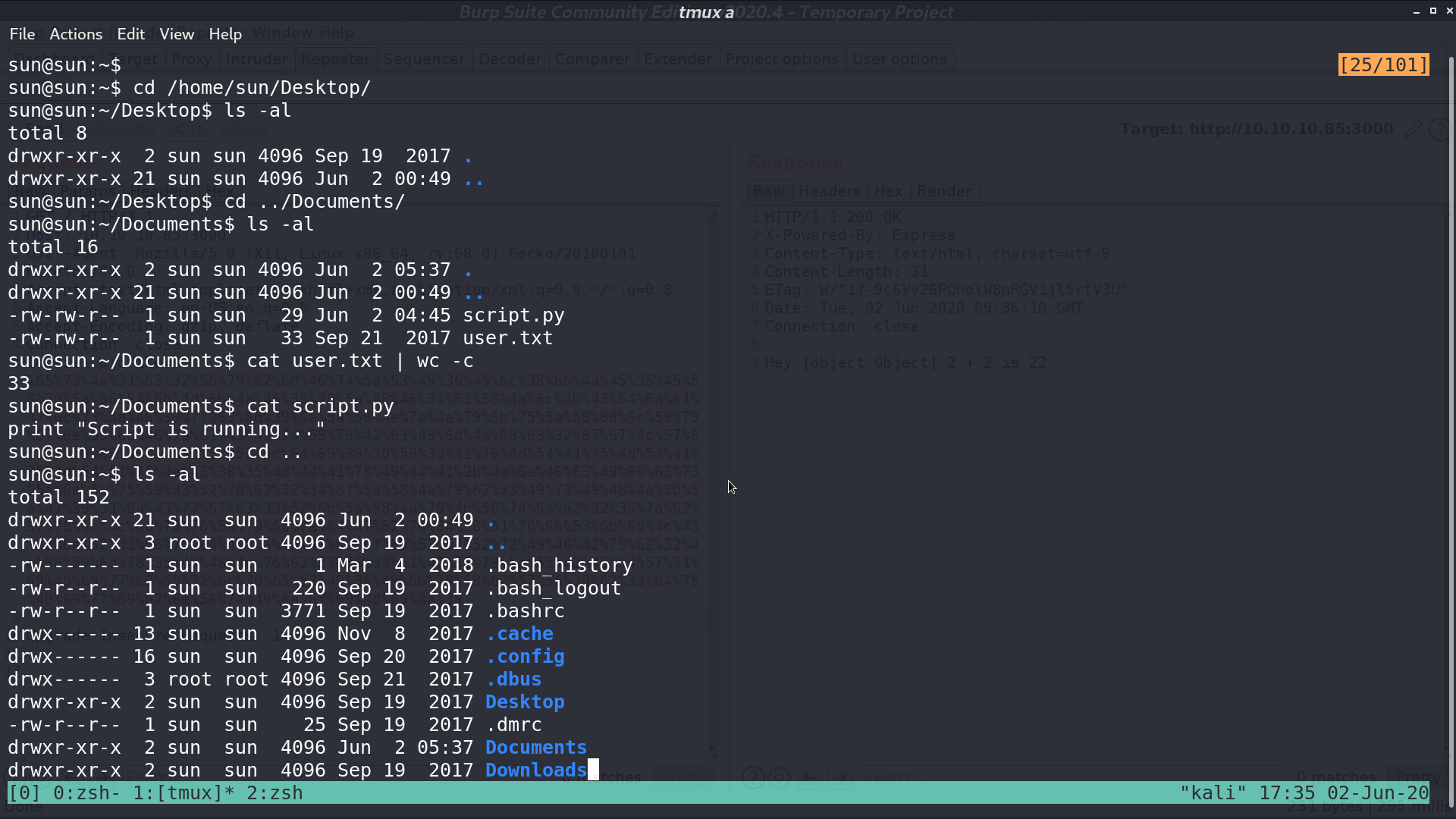The height and width of the screenshot is (819, 1456).
Task: Click the blue "Downloads" directory entry
Action: [536, 770]
